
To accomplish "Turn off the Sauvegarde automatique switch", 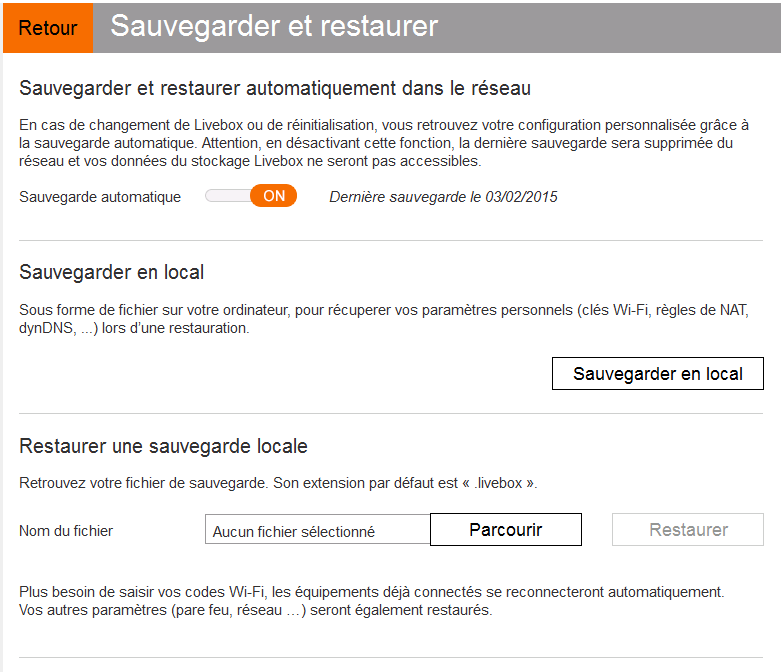I will 251,196.
